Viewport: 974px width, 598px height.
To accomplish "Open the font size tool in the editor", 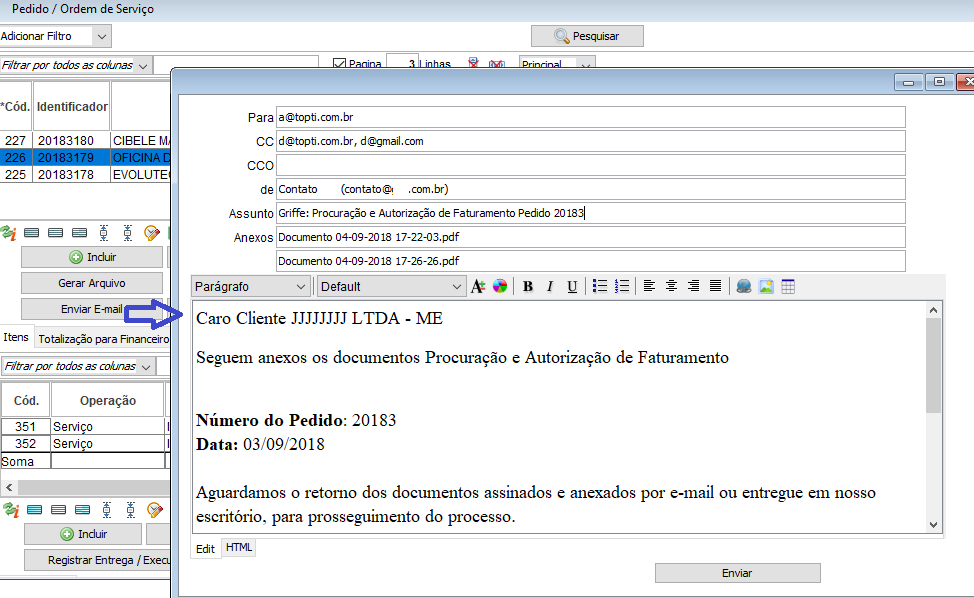I will (x=478, y=286).
